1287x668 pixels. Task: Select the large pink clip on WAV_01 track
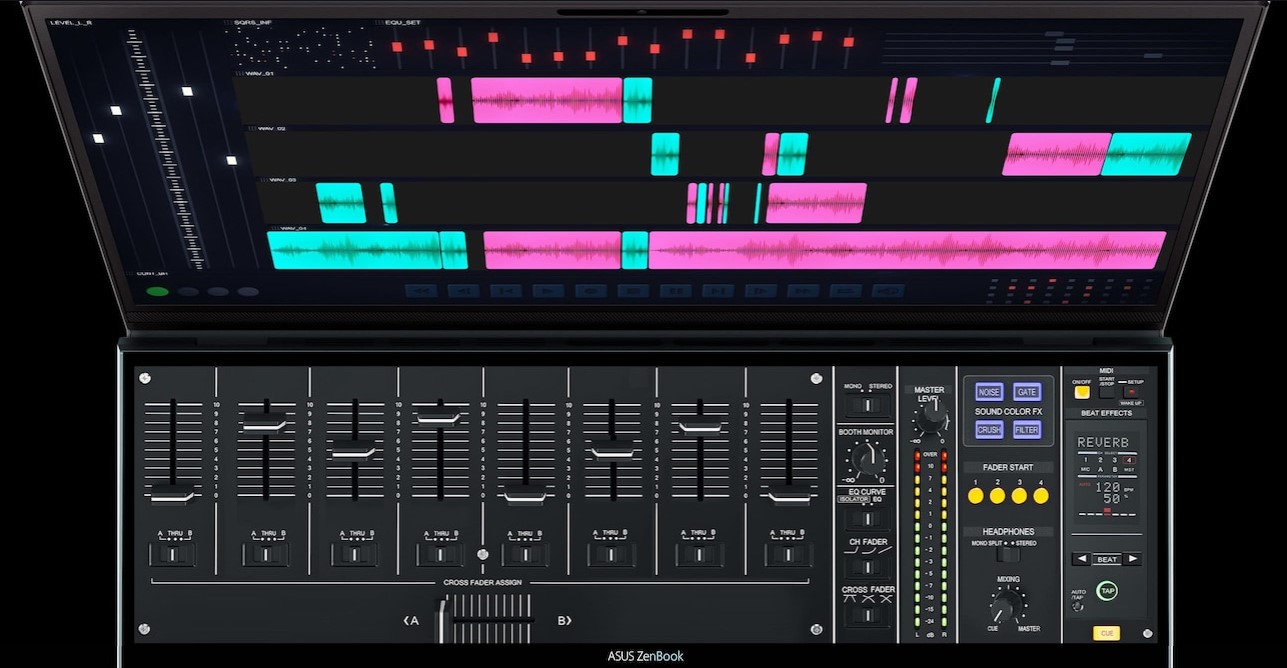point(546,100)
